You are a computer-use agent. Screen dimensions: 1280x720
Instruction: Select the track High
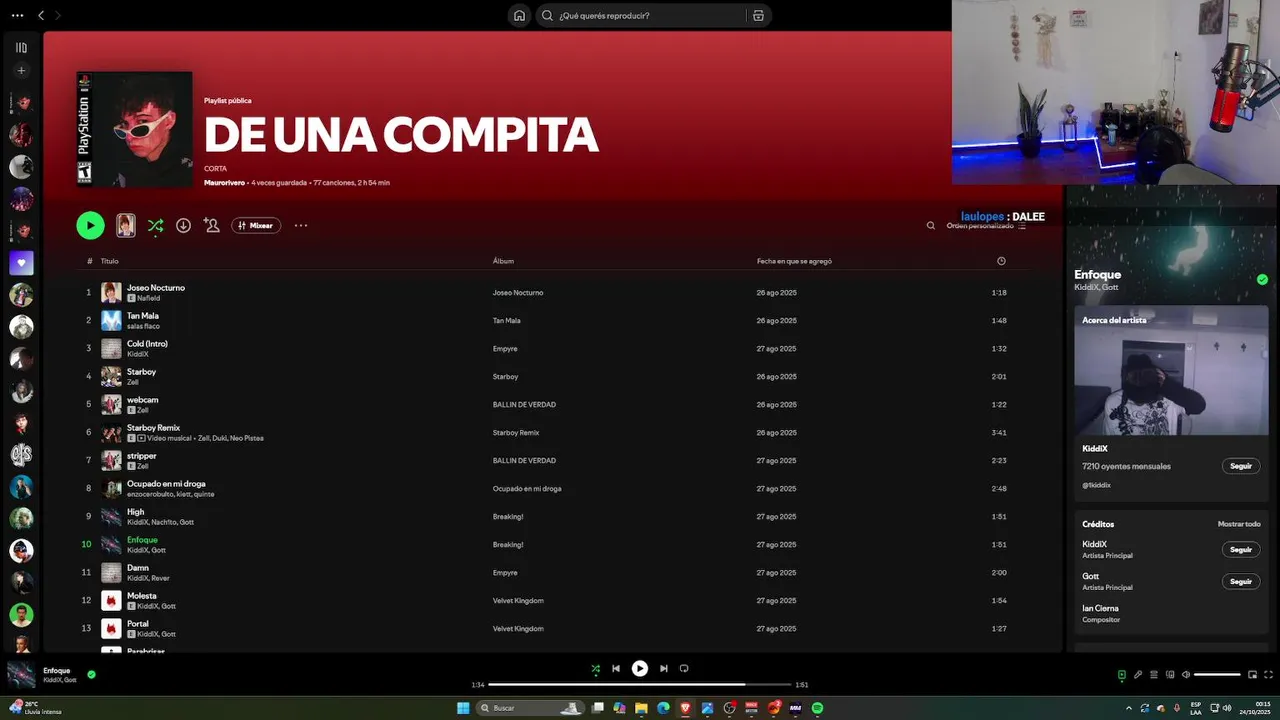[135, 512]
